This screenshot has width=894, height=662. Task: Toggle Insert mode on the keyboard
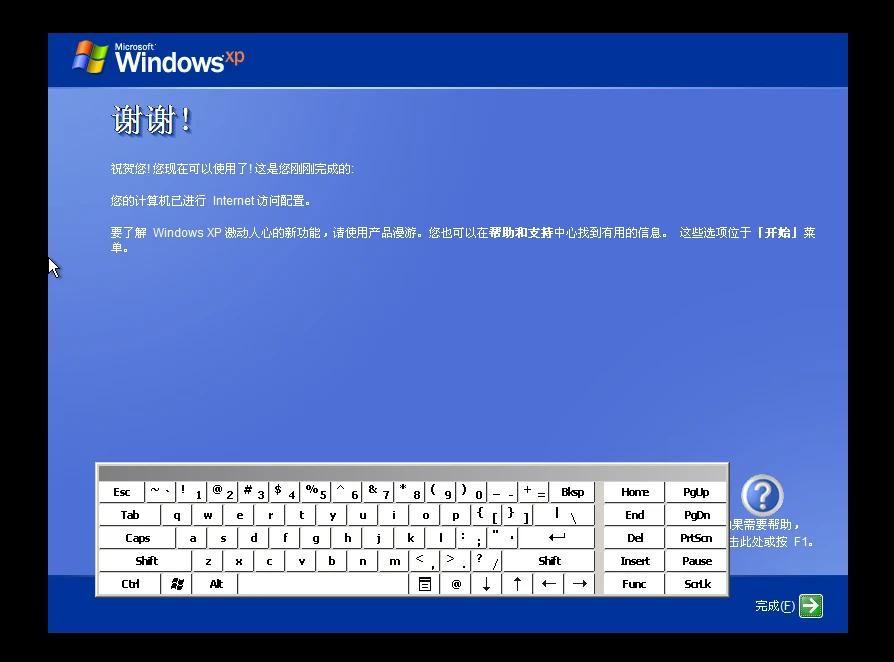(x=633, y=560)
